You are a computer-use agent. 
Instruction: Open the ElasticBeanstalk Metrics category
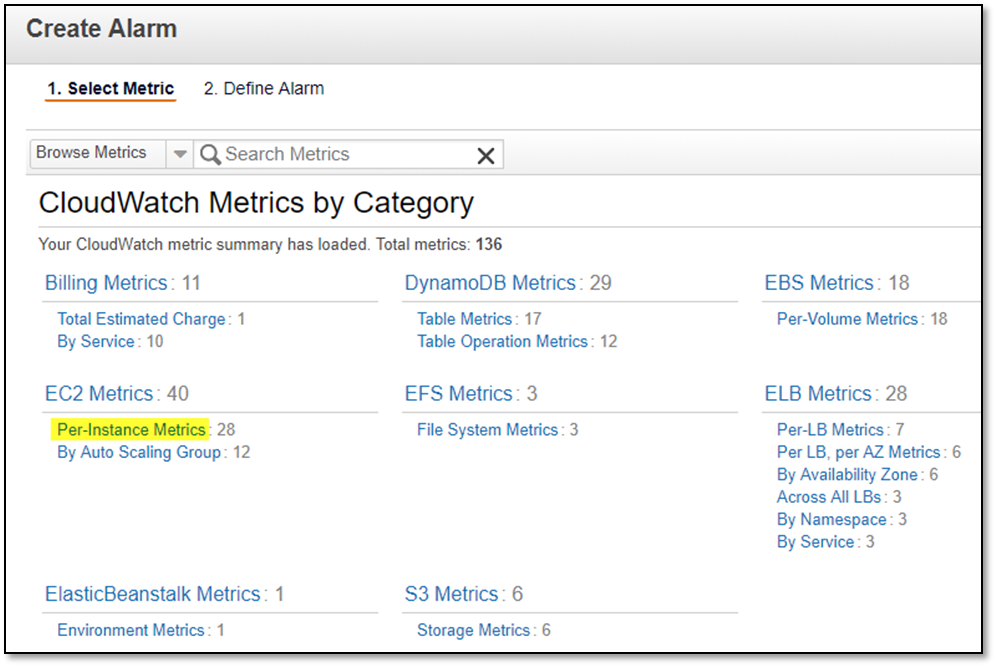click(153, 594)
